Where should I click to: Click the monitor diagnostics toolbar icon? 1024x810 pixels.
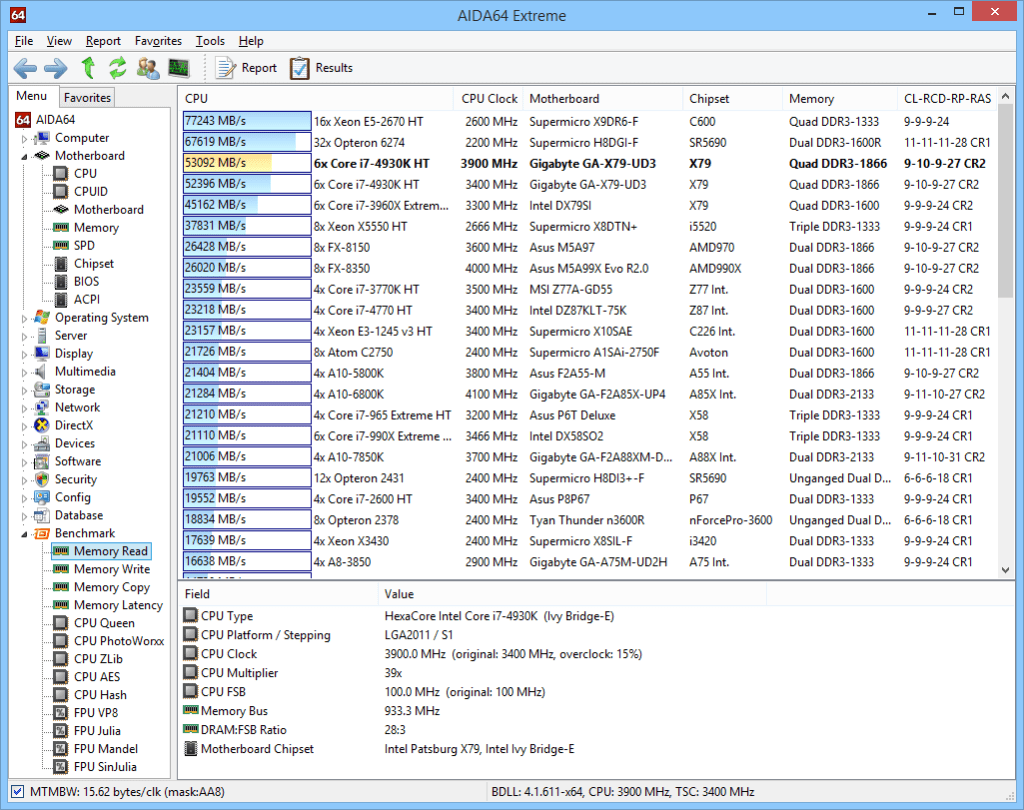pos(178,68)
